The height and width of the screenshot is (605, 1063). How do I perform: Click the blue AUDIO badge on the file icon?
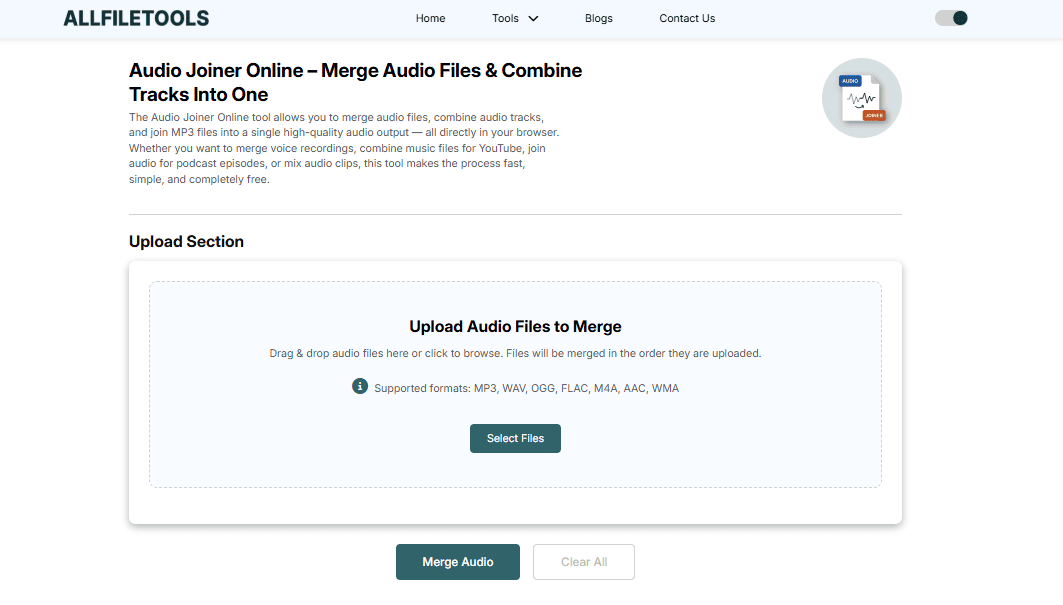[x=850, y=81]
